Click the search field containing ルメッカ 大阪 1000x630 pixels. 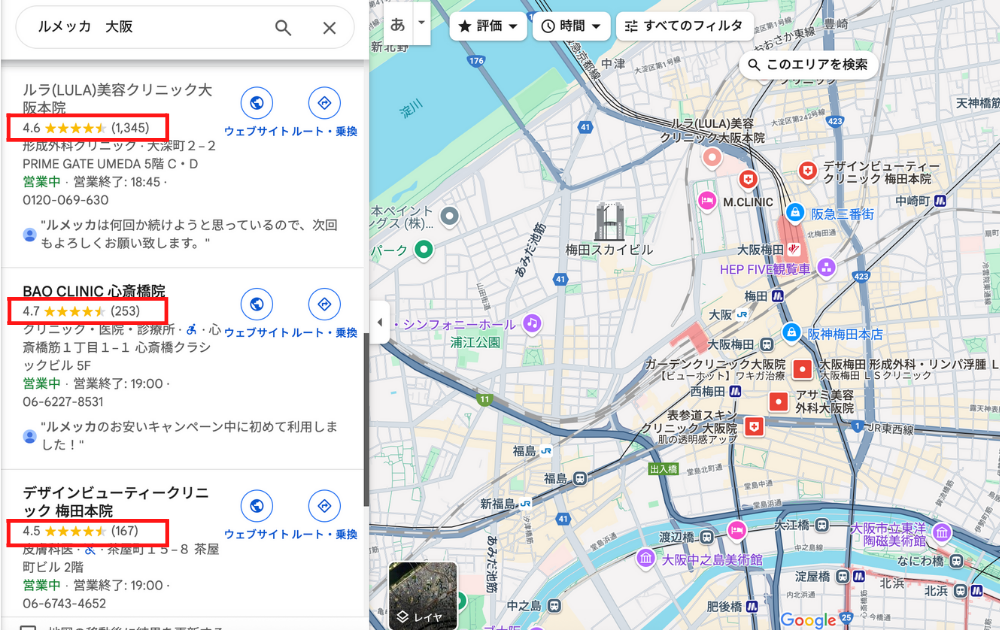click(185, 27)
